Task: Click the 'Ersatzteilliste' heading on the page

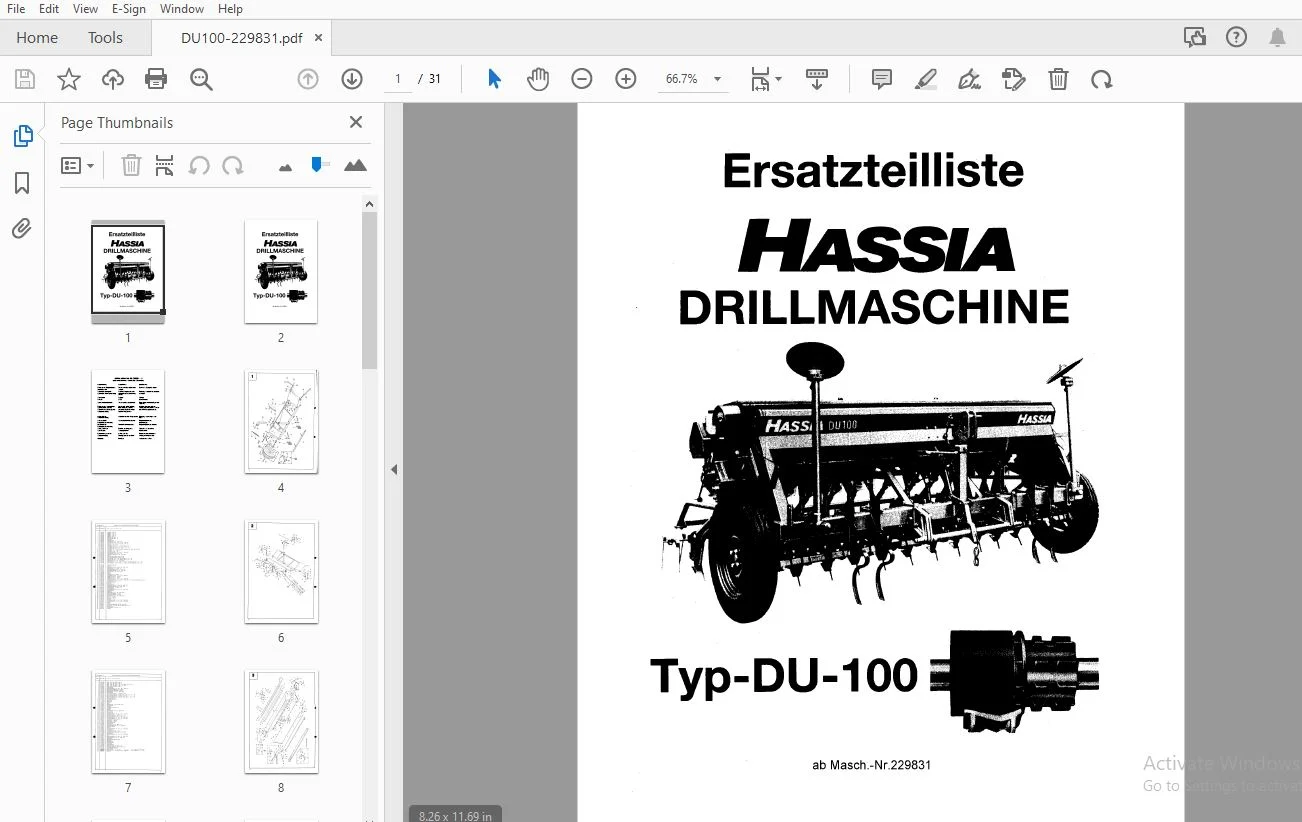Action: coord(873,170)
